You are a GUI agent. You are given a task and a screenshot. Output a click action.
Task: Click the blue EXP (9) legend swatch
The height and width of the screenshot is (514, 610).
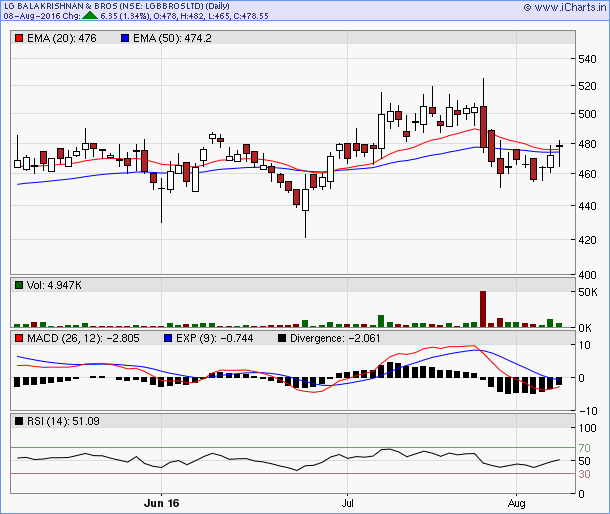tap(168, 338)
